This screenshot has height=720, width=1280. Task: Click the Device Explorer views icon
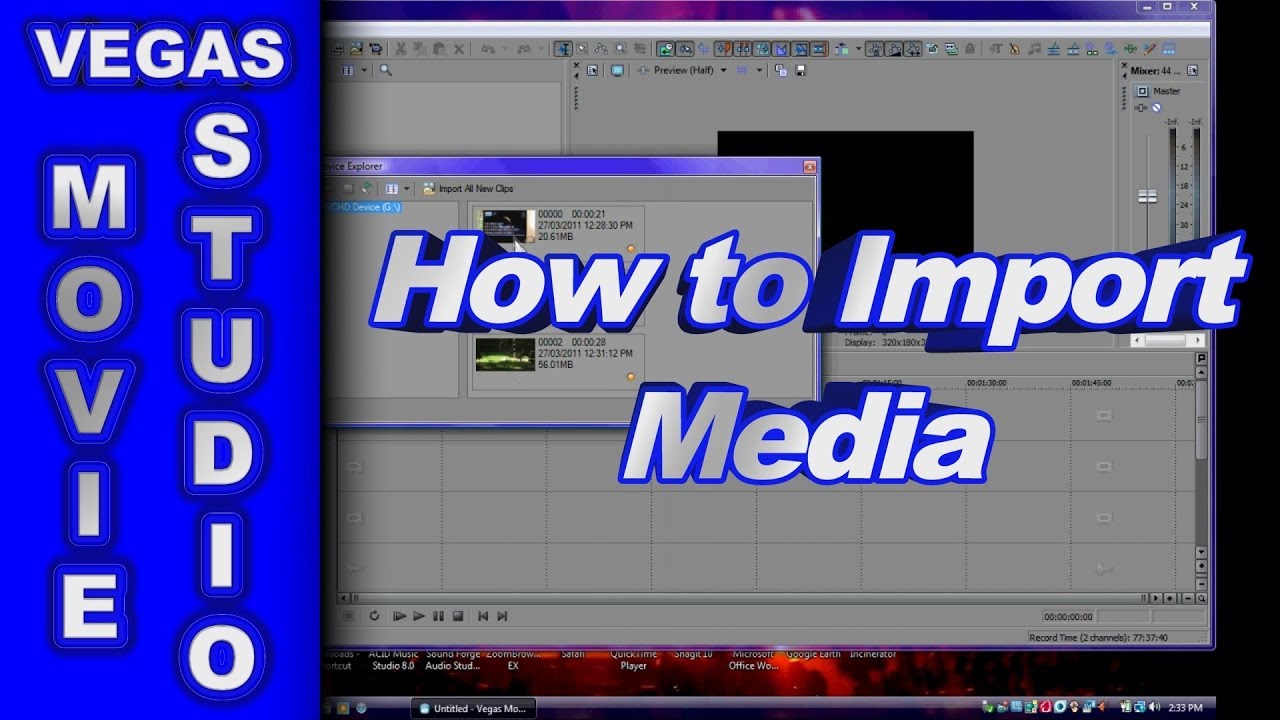[392, 189]
